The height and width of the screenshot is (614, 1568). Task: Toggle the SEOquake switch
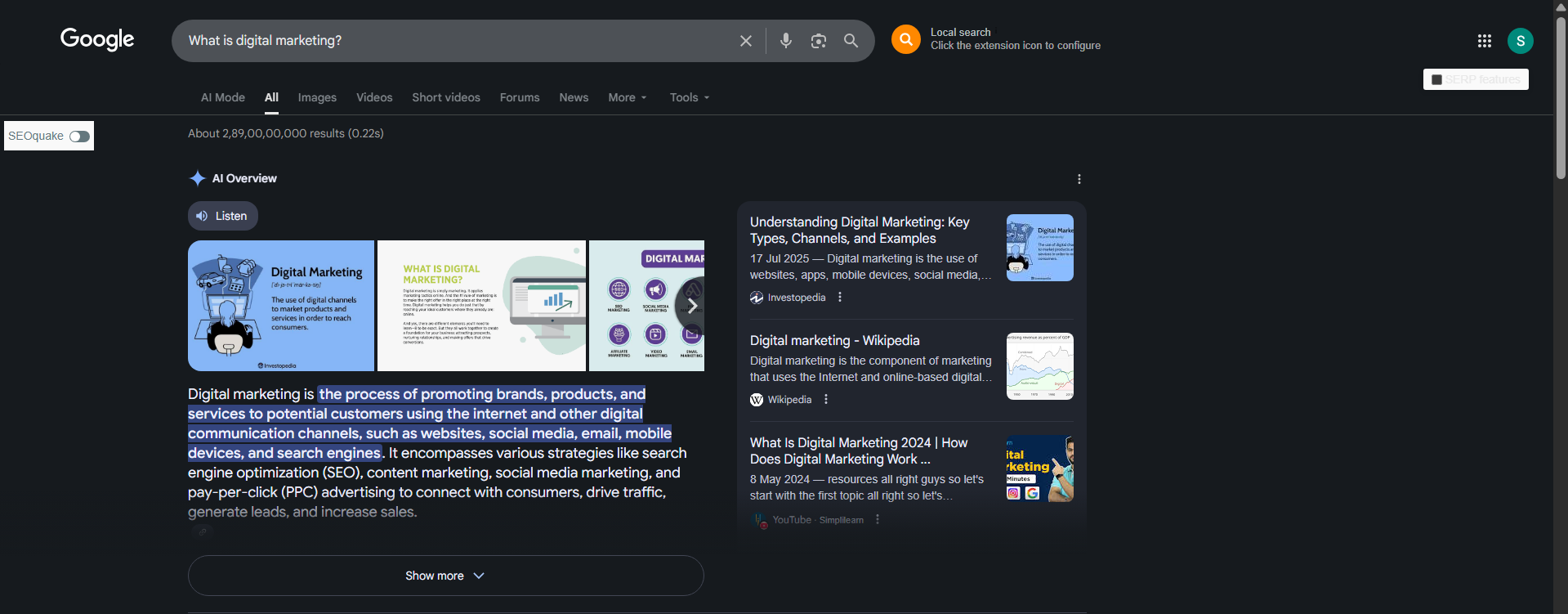click(x=79, y=137)
